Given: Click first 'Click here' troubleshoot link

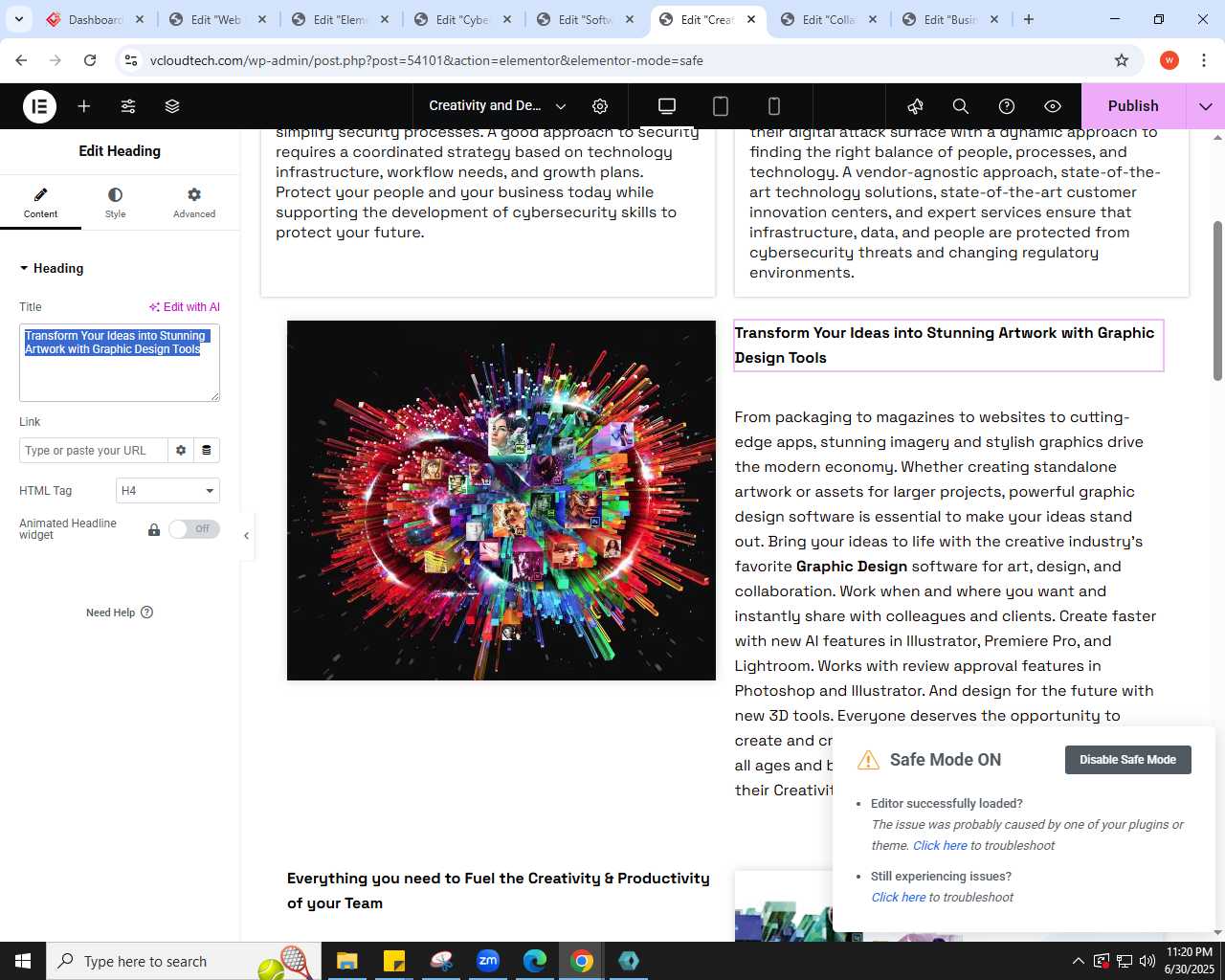Looking at the screenshot, I should pos(940,846).
